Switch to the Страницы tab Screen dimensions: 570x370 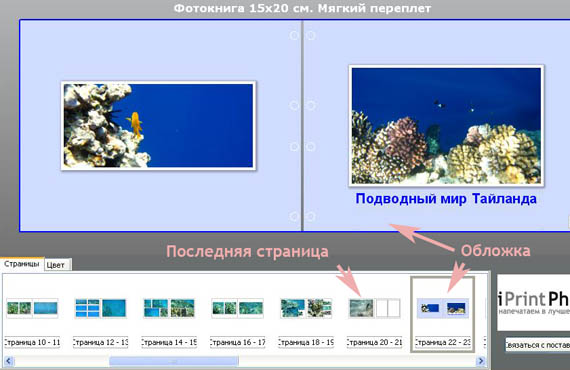22,264
